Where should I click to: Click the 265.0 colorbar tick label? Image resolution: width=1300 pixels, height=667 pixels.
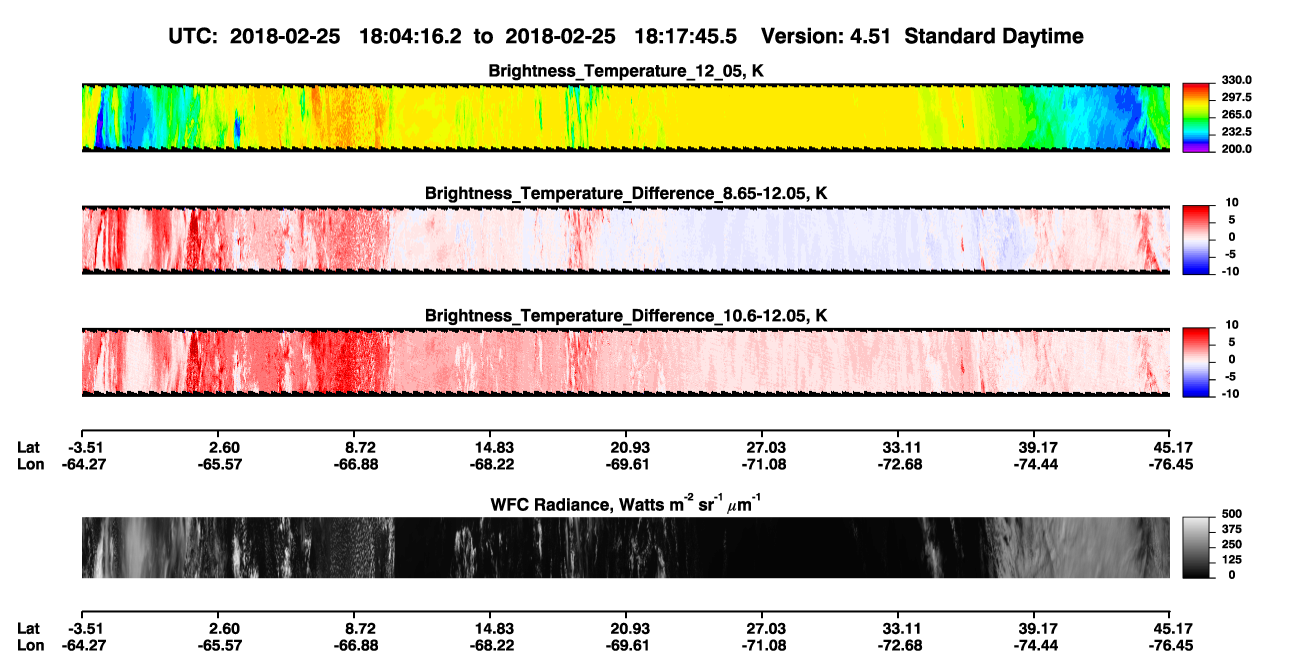1238,115
